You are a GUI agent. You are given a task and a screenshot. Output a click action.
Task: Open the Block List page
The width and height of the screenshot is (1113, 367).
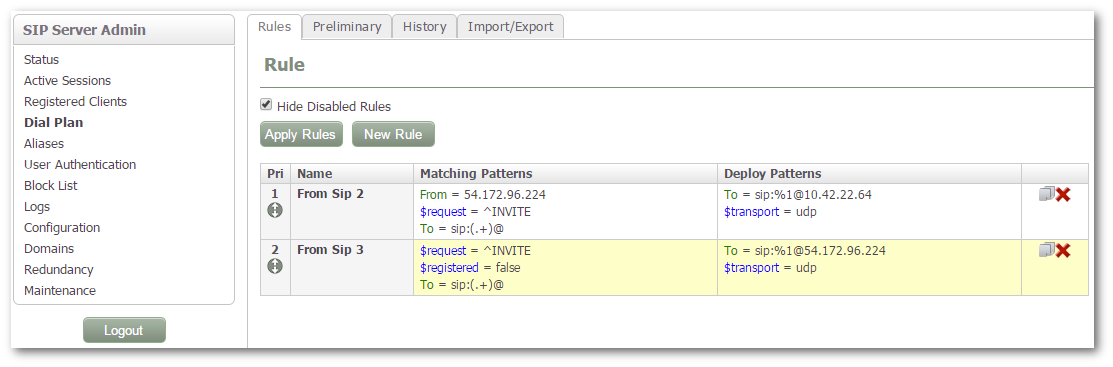pyautogui.click(x=50, y=185)
